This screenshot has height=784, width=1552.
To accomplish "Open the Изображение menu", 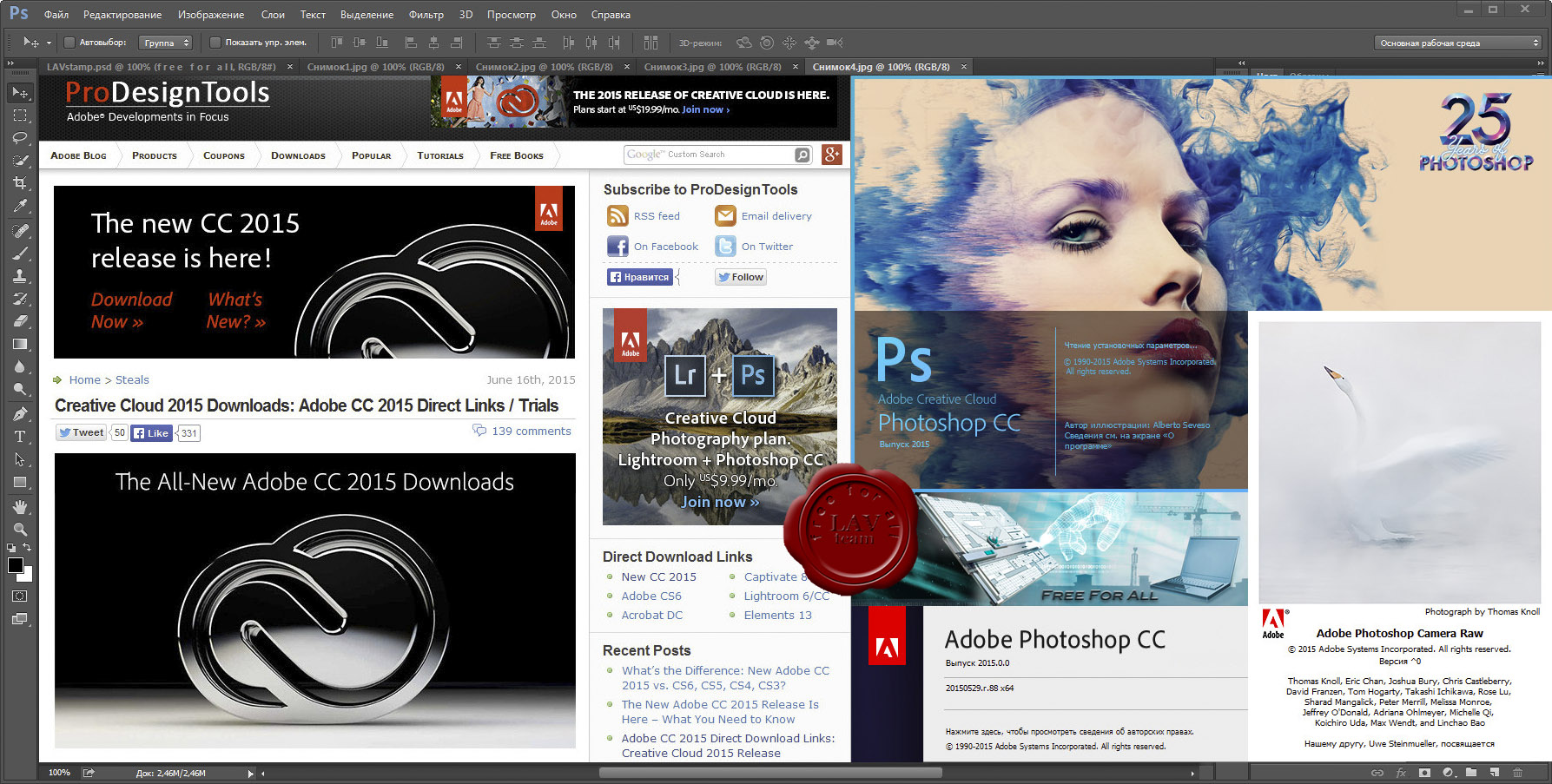I will 211,15.
